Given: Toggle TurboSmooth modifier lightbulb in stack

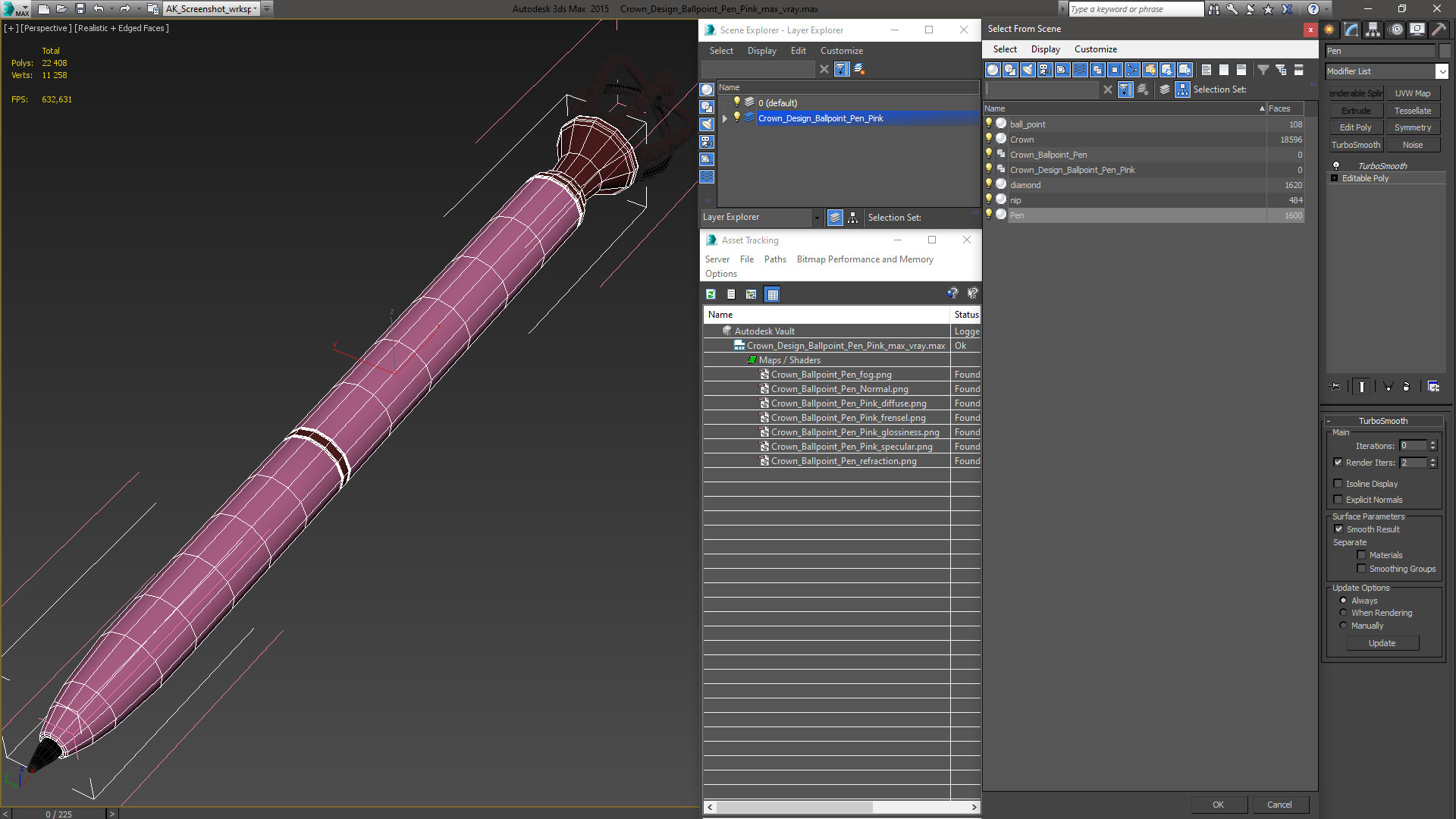Looking at the screenshot, I should point(1336,165).
